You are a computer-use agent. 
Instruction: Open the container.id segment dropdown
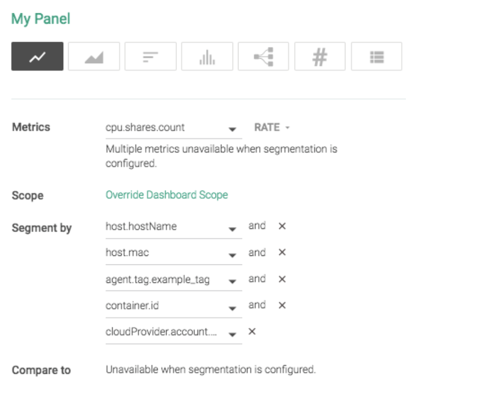(174, 306)
